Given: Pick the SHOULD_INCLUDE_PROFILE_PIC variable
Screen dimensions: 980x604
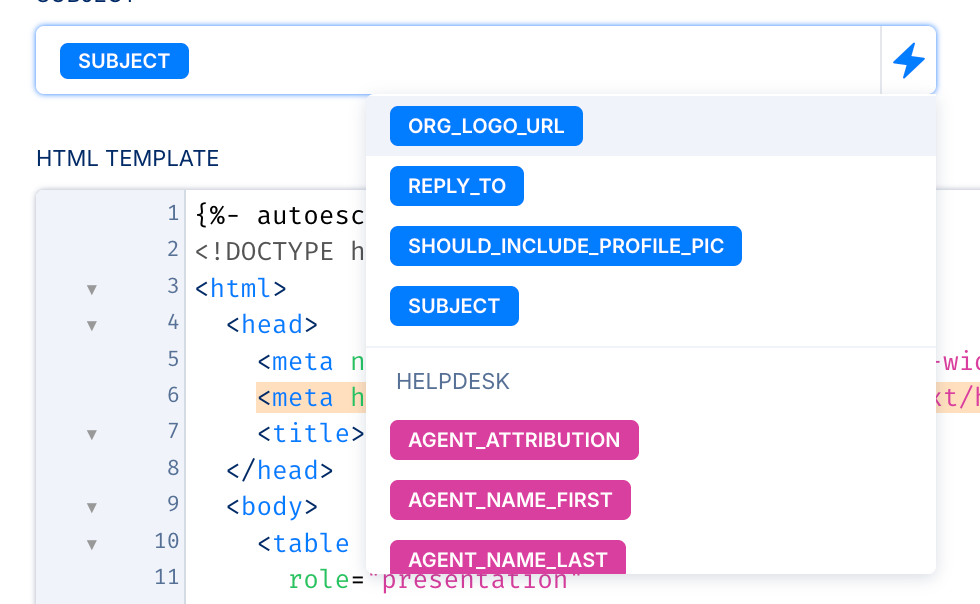Looking at the screenshot, I should (x=566, y=246).
